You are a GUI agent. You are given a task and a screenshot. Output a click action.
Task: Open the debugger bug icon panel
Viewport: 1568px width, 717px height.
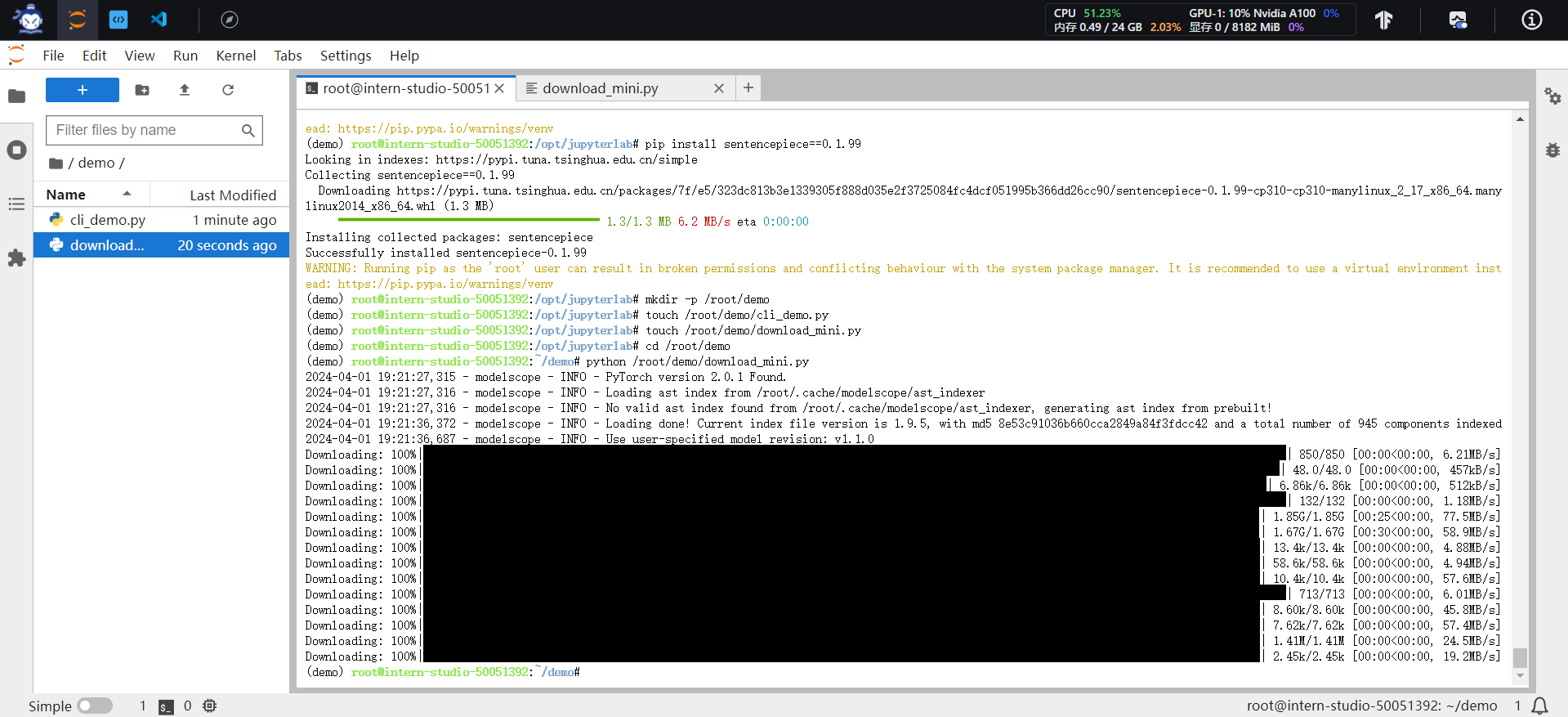tap(1552, 150)
